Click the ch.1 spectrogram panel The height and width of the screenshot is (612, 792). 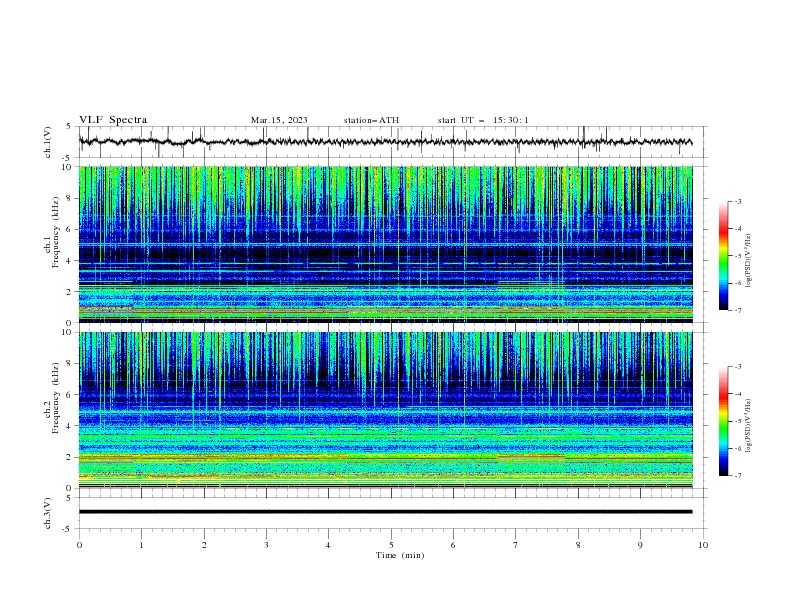coord(385,244)
